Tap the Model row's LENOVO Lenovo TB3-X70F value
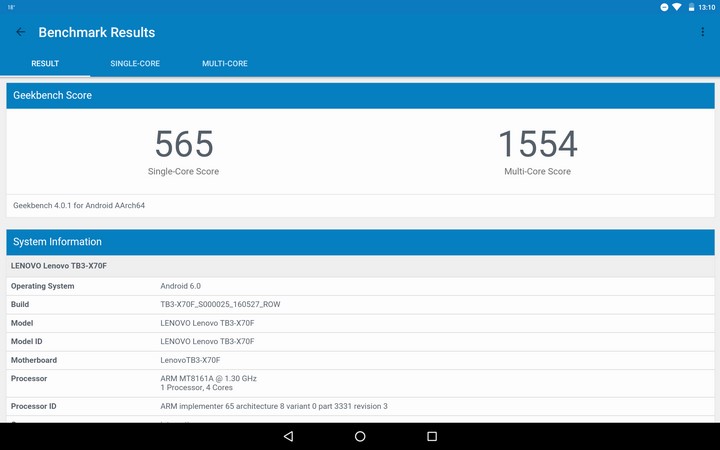This screenshot has height=450, width=720. (x=207, y=323)
